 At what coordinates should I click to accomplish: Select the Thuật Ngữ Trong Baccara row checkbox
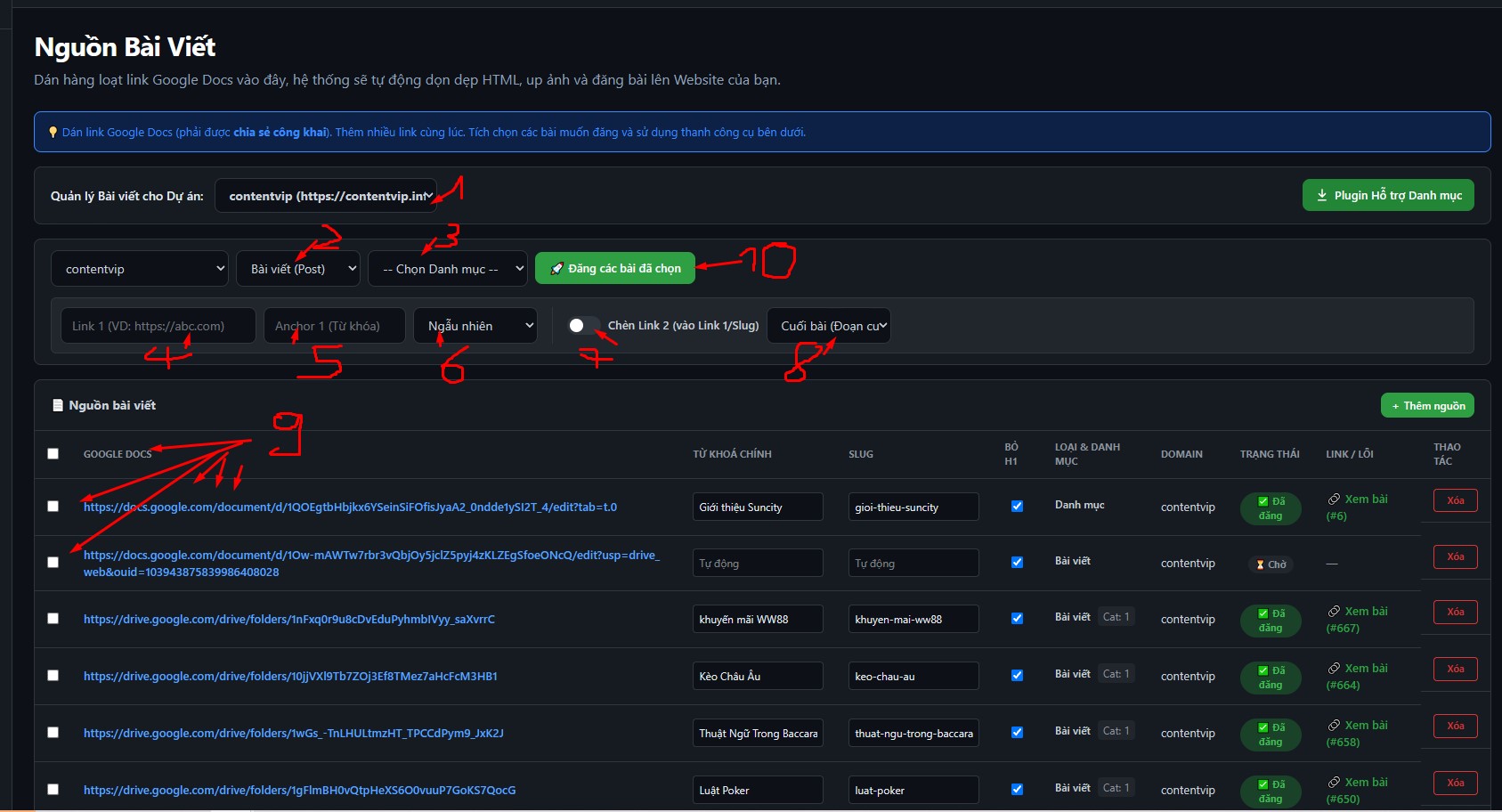[x=53, y=733]
